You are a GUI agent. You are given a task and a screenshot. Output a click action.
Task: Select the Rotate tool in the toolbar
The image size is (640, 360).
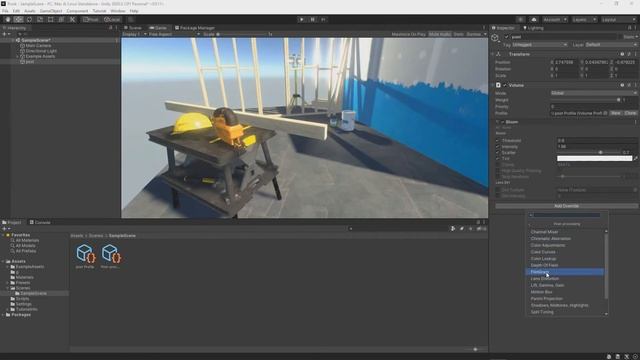point(29,19)
